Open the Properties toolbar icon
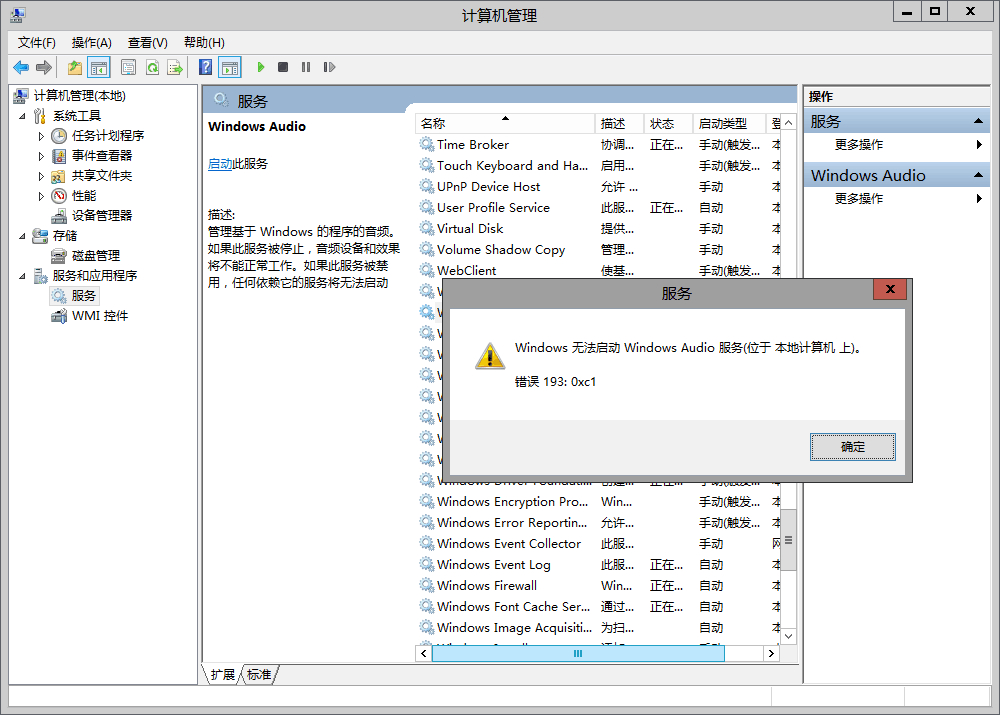The width and height of the screenshot is (1000, 715). click(x=128, y=67)
